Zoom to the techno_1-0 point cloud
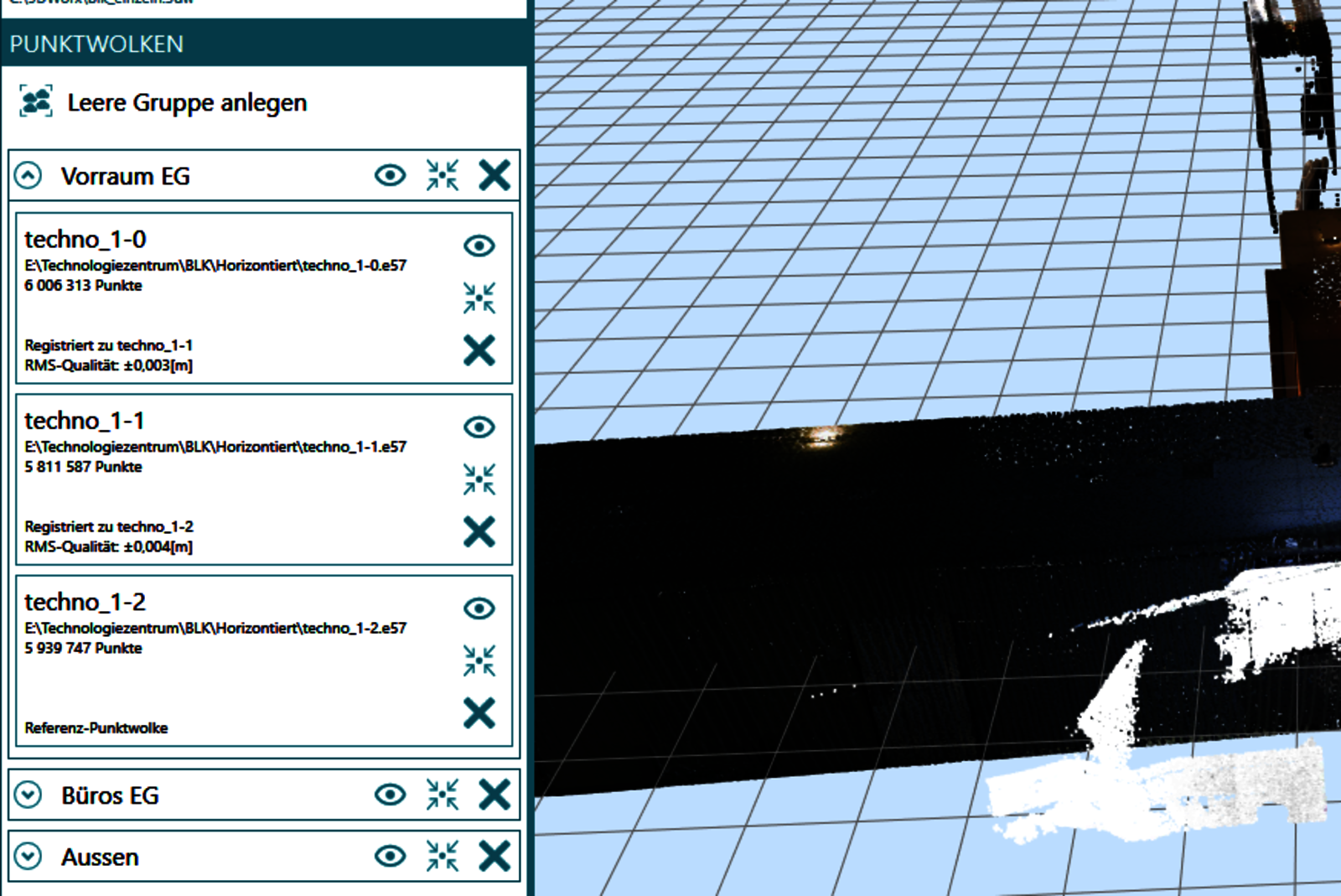Image resolution: width=1341 pixels, height=896 pixels. pos(479,298)
